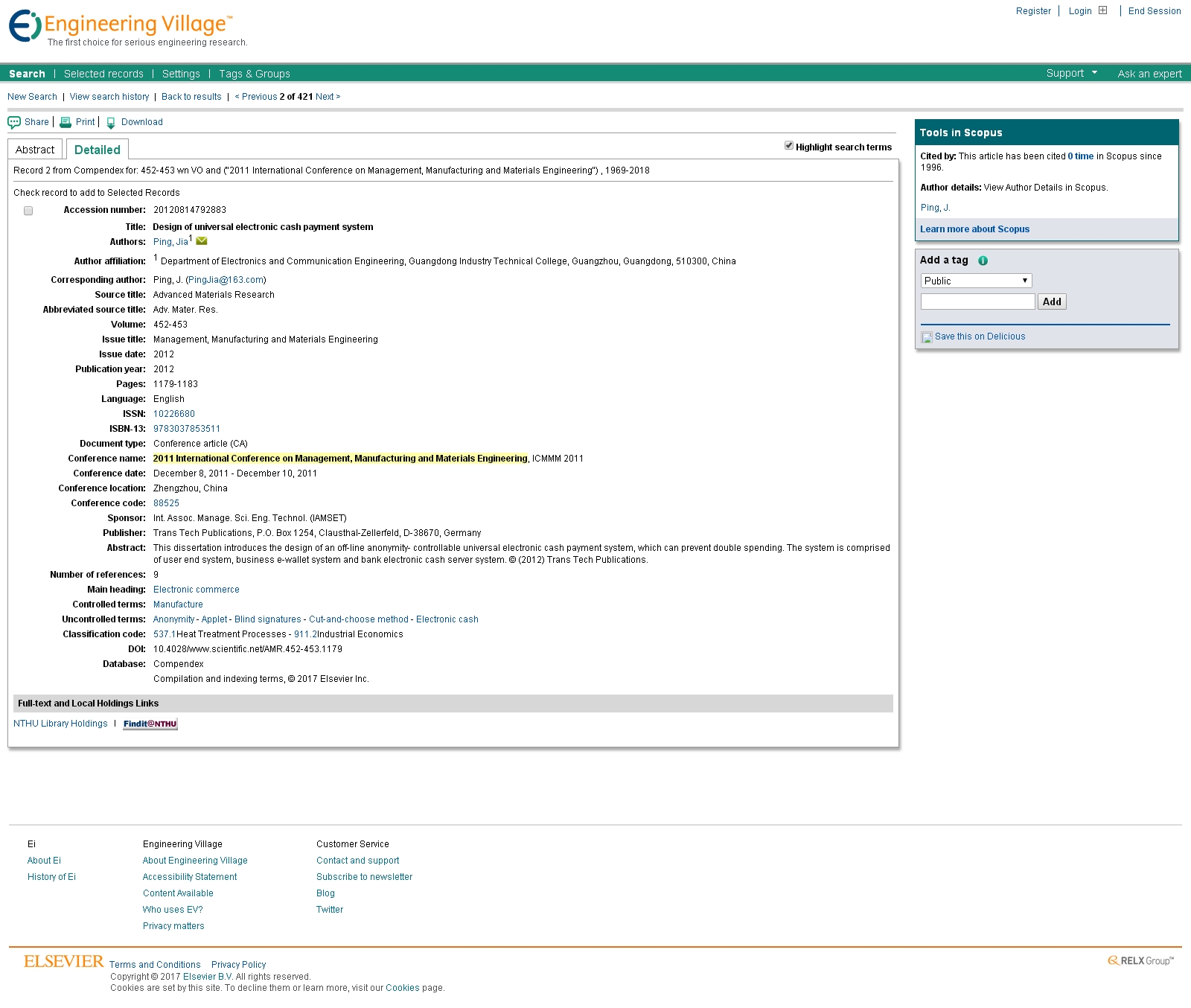Viewport: 1191px width, 1008px height.
Task: Open the Cookies page link
Action: (x=402, y=988)
